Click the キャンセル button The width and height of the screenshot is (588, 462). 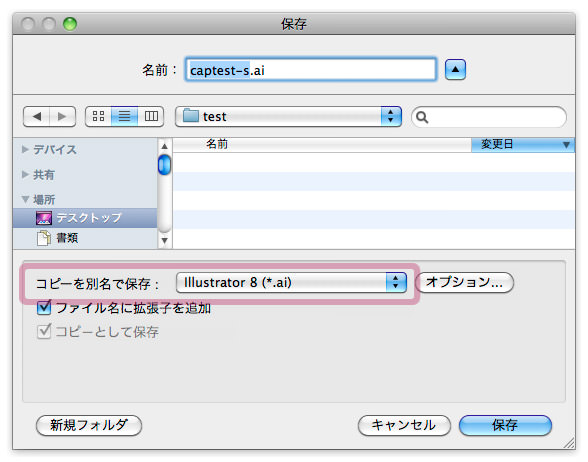(x=404, y=425)
